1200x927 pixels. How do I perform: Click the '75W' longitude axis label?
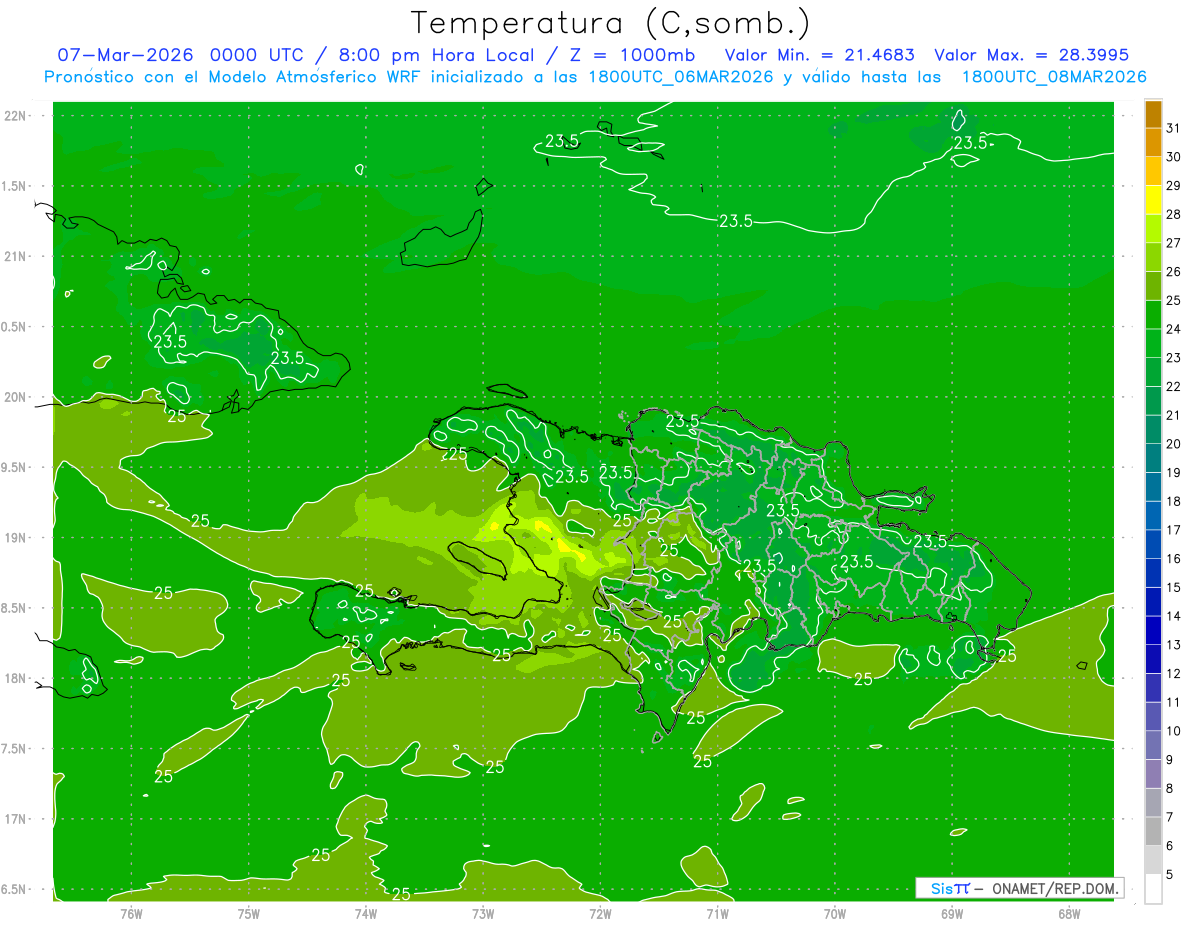[x=249, y=913]
